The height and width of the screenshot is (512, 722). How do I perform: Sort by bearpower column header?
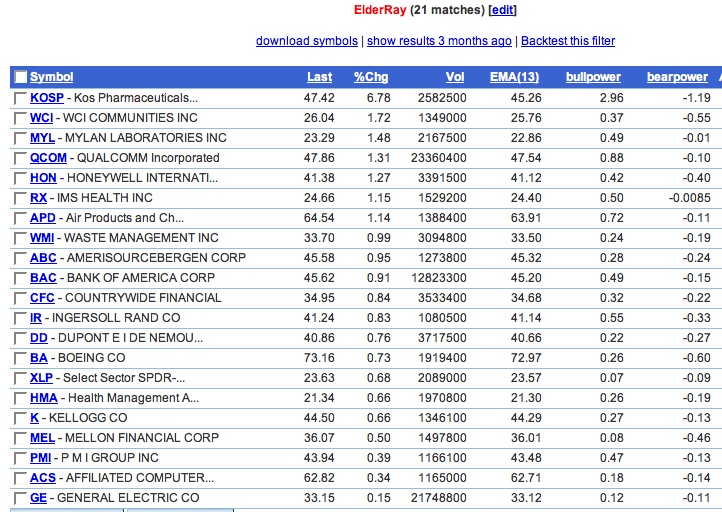tap(677, 77)
